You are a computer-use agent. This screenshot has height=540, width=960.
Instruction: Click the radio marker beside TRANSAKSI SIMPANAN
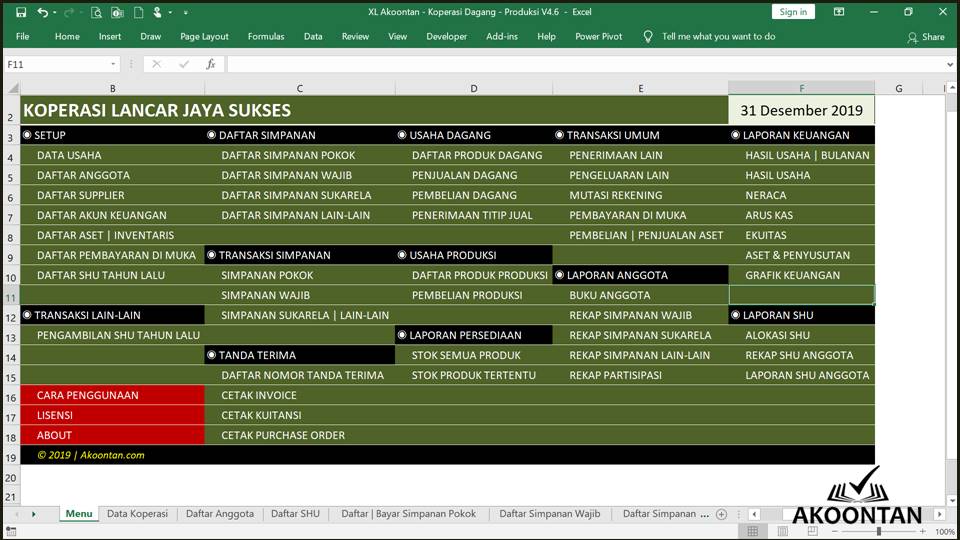click(x=211, y=255)
